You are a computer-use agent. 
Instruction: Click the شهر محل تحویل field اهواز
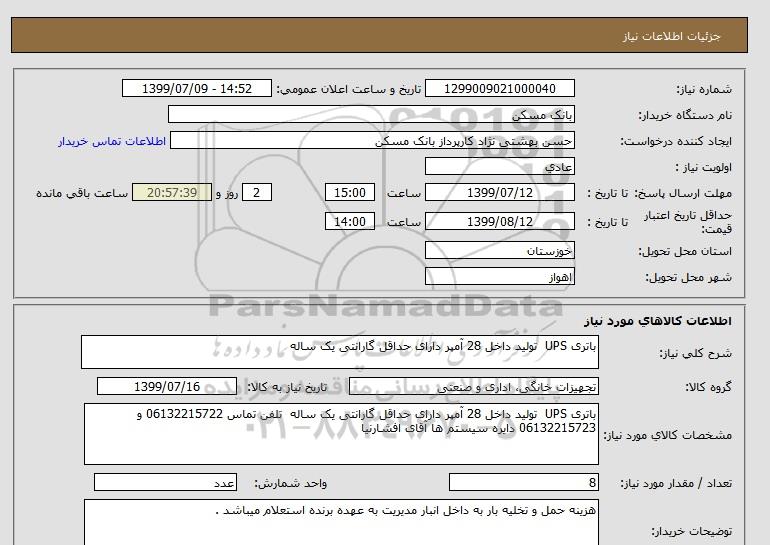point(501,275)
